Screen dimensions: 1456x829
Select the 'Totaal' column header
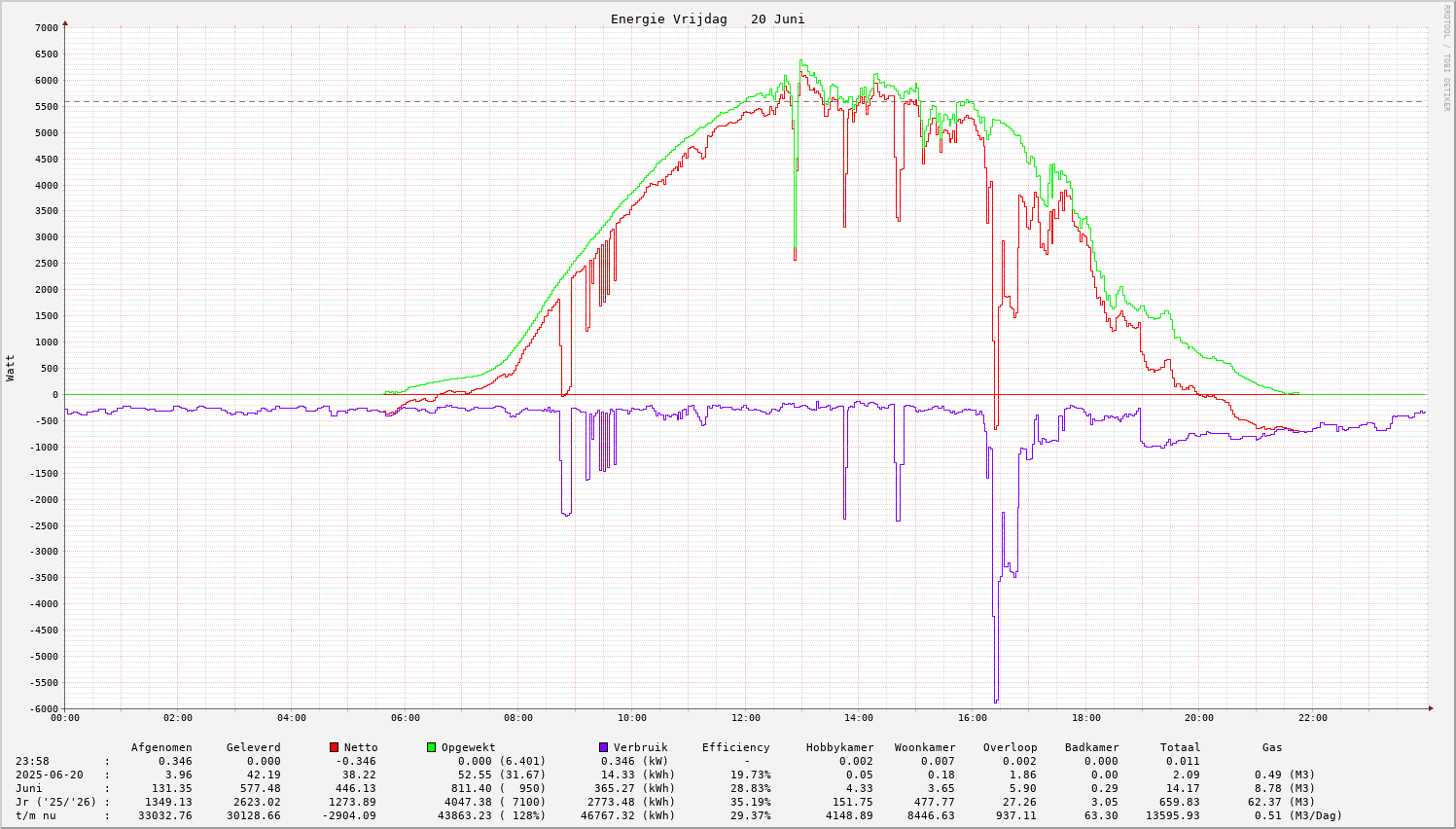tap(1180, 747)
